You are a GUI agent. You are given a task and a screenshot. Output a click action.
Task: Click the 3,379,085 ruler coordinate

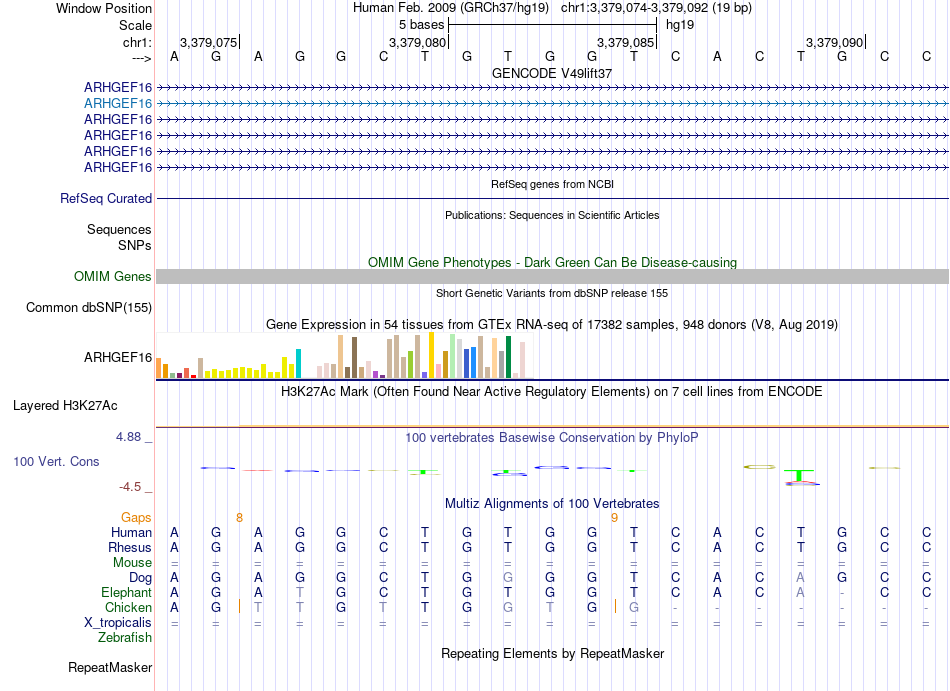point(626,42)
